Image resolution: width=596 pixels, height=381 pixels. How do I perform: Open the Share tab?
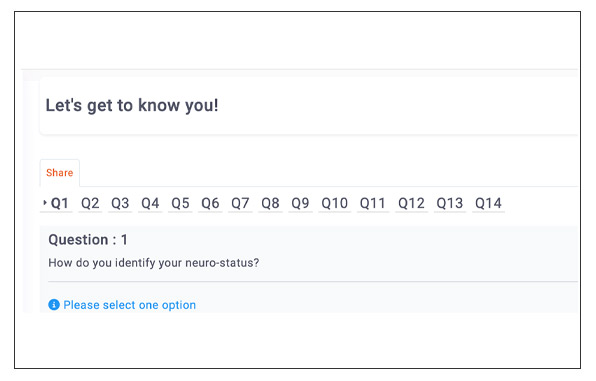[x=60, y=173]
